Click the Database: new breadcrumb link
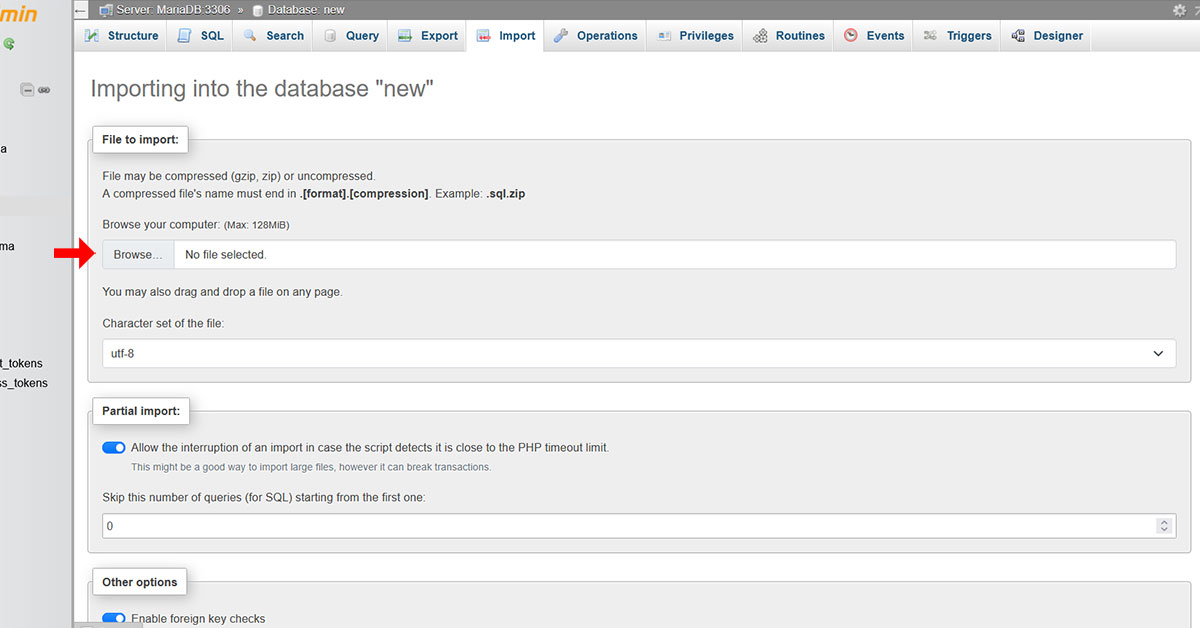The height and width of the screenshot is (628, 1200). (x=305, y=9)
